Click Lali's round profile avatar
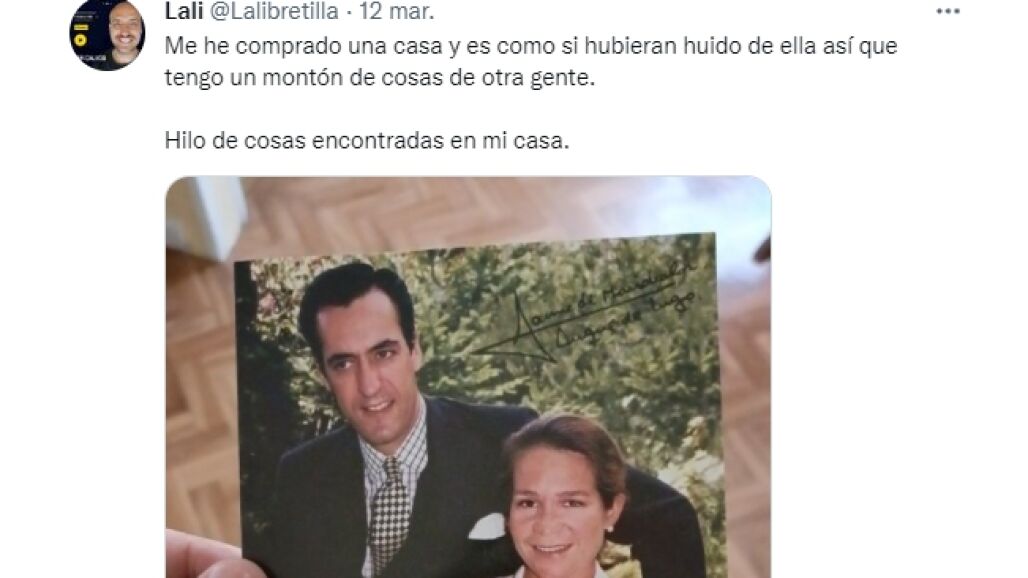 point(108,33)
